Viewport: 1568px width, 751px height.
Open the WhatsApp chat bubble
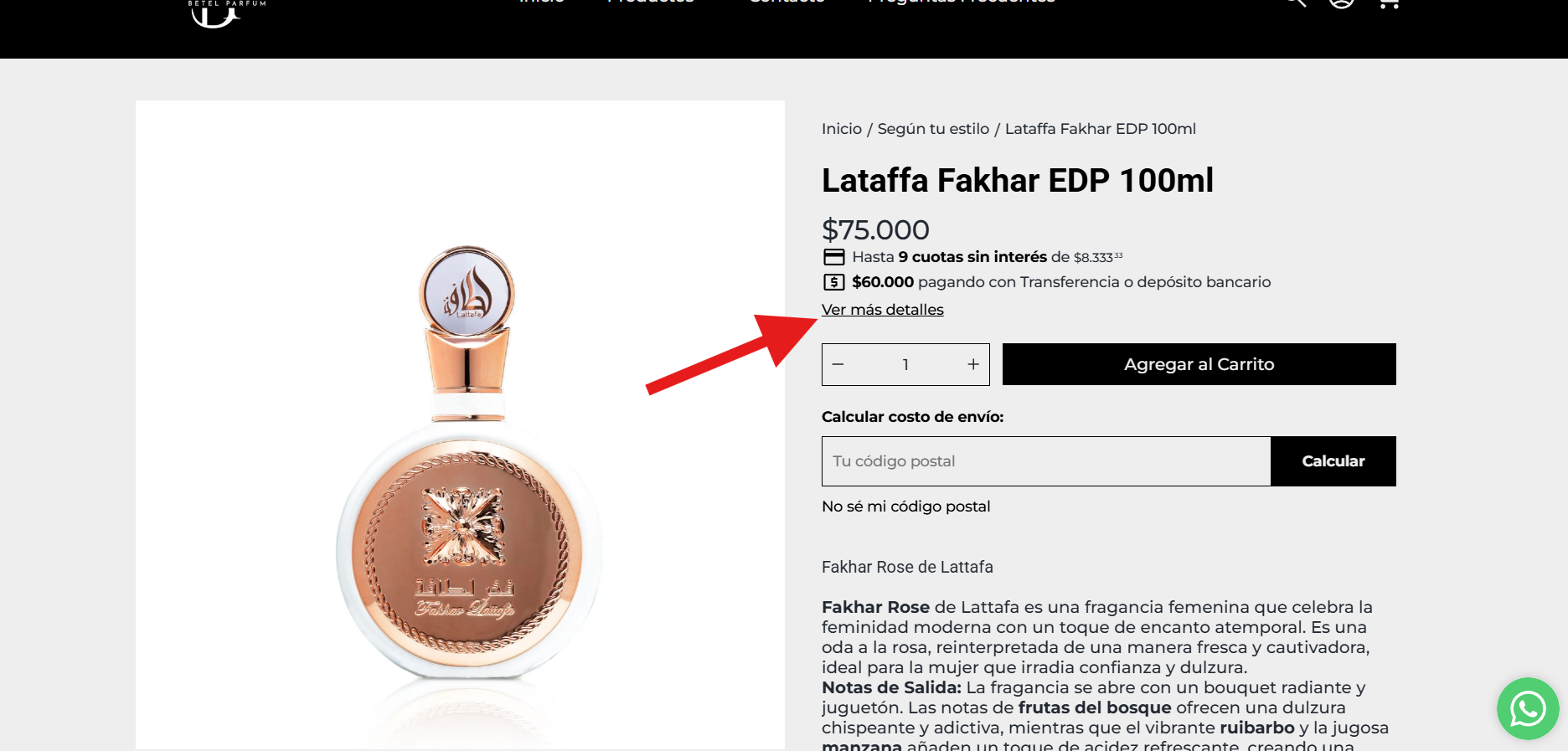(1528, 708)
